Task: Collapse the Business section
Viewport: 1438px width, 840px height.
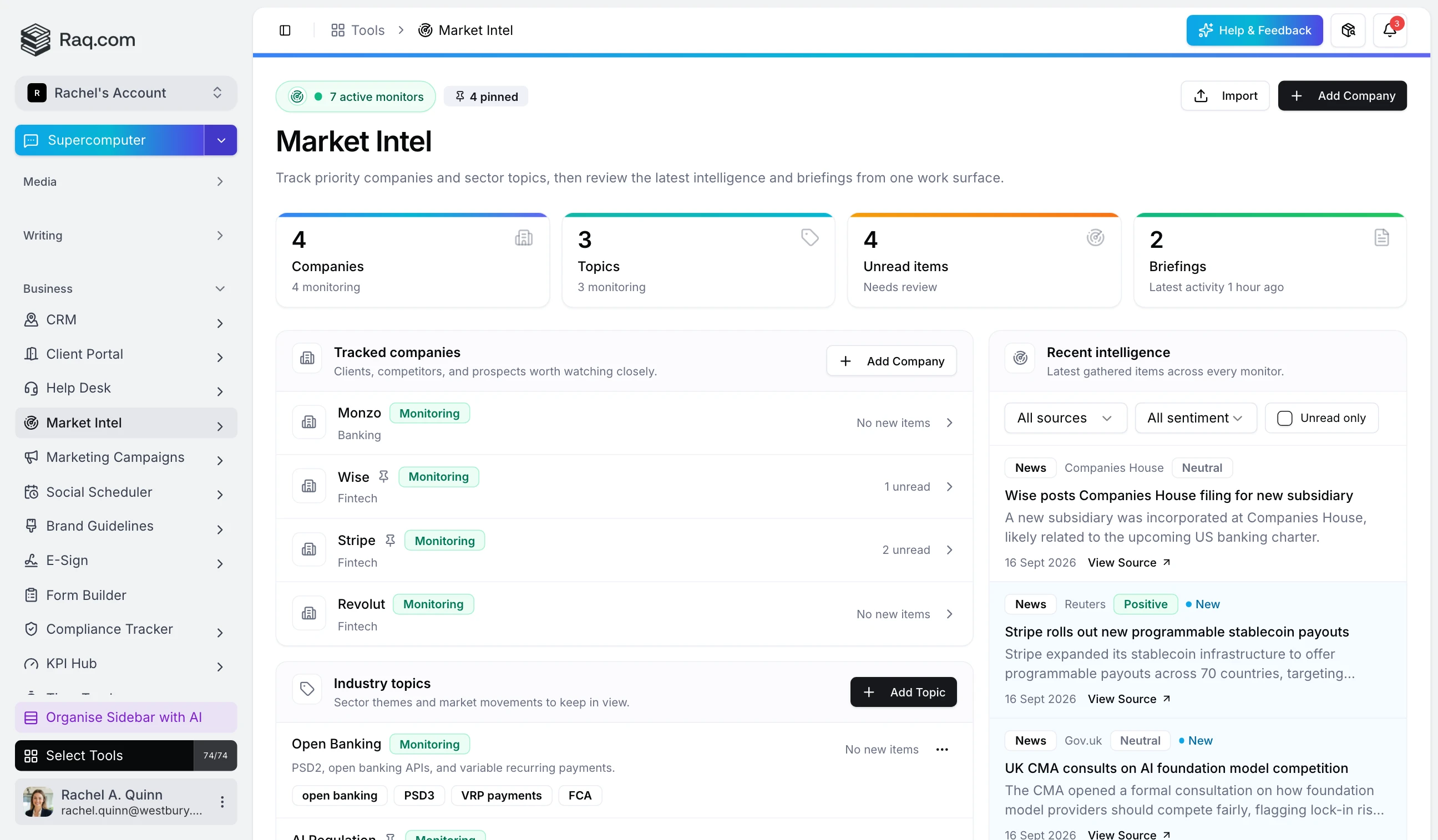Action: click(124, 288)
